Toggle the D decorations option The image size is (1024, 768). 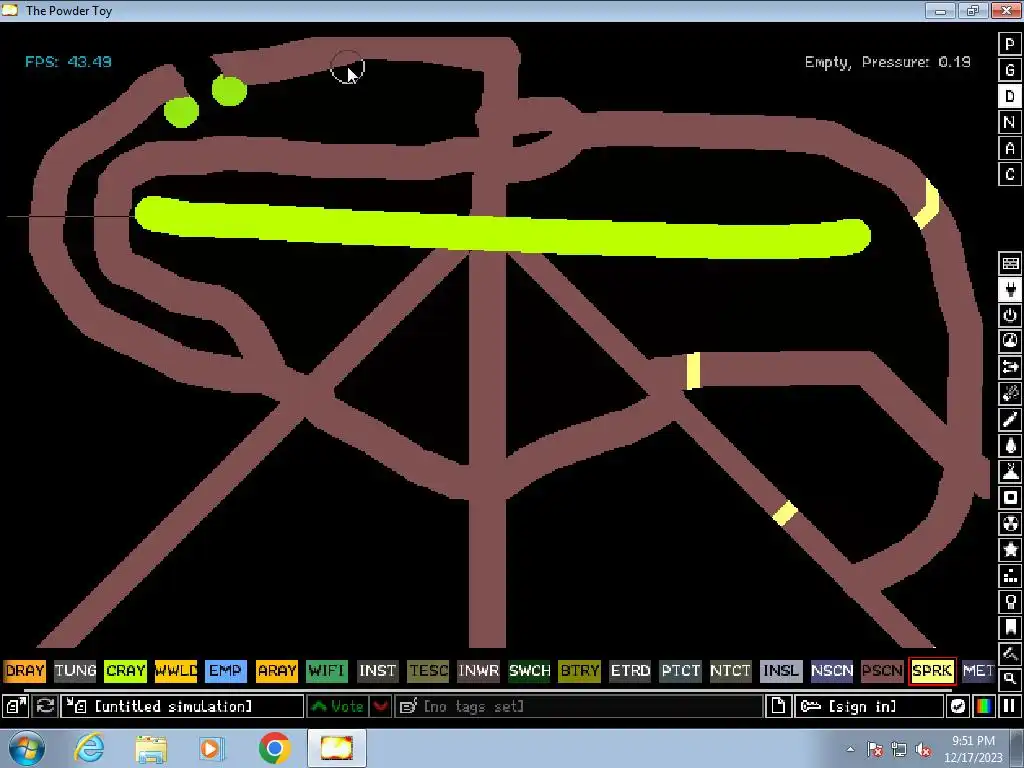(x=1010, y=96)
